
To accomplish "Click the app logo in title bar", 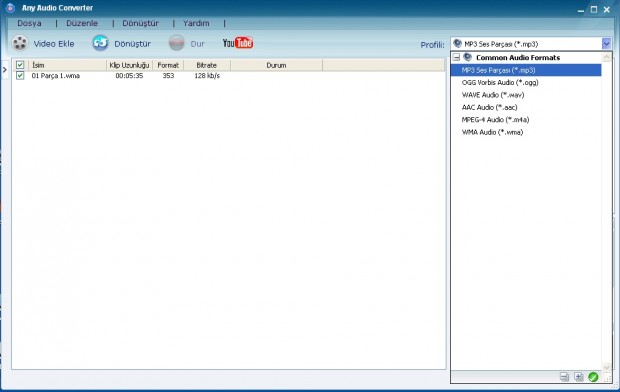I will coord(11,8).
